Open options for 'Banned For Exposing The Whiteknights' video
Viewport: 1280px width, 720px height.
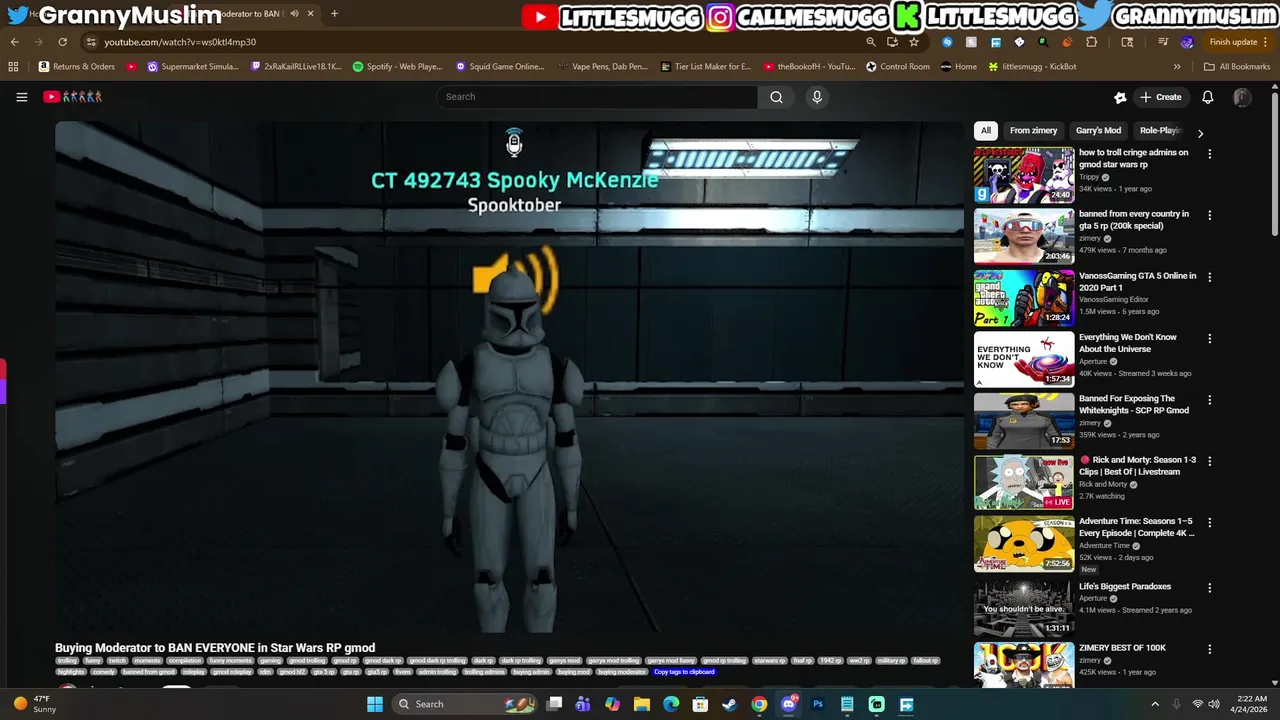[1209, 400]
